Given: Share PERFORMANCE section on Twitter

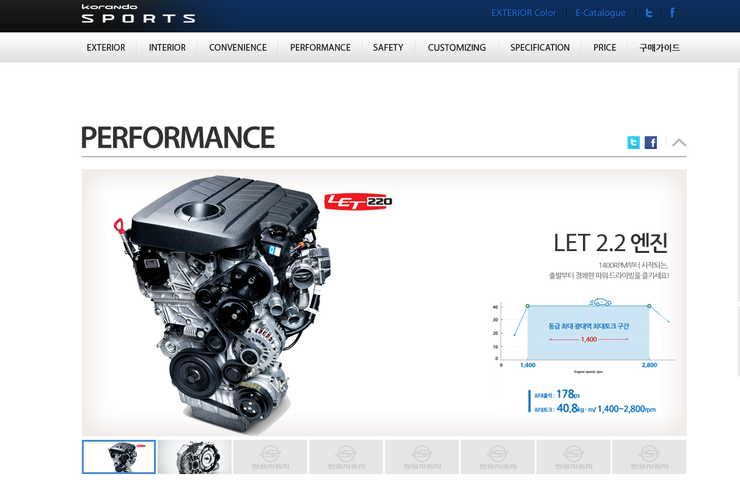Looking at the screenshot, I should (x=633, y=142).
